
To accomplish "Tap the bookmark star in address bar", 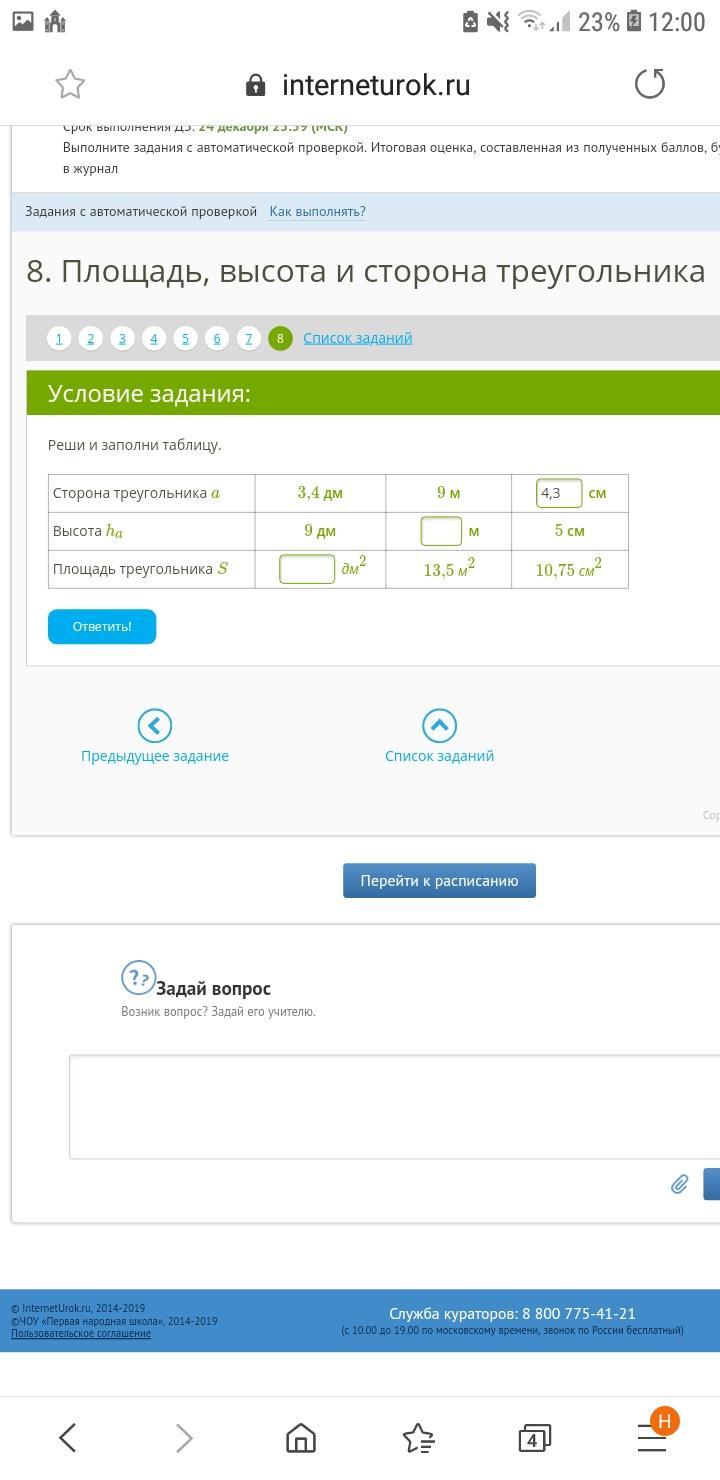I will [70, 85].
